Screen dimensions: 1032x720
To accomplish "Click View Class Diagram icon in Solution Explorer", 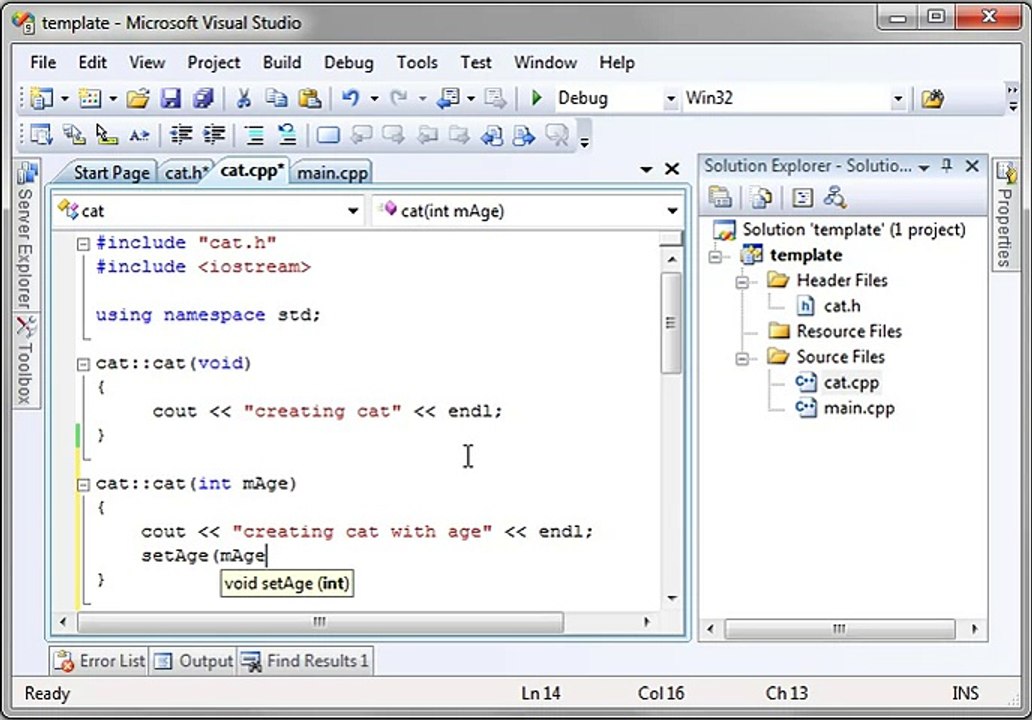I will pyautogui.click(x=835, y=197).
